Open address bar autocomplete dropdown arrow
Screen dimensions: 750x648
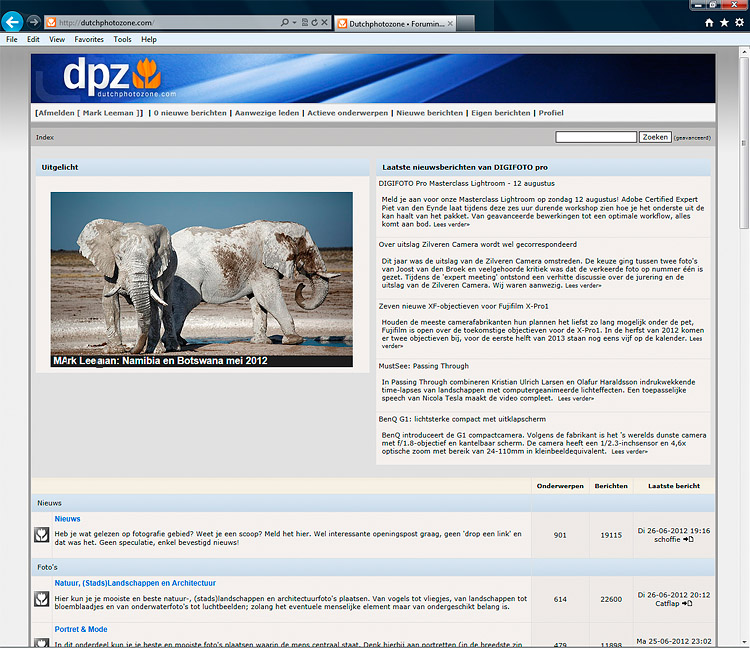(x=295, y=22)
